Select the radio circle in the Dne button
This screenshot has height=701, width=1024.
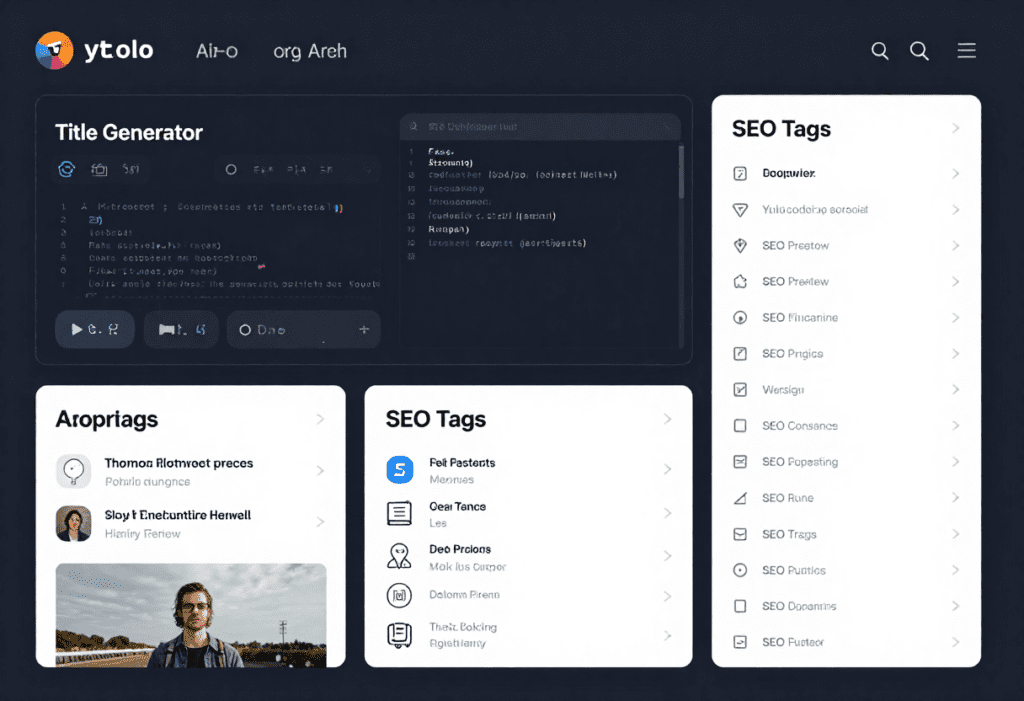click(x=245, y=329)
